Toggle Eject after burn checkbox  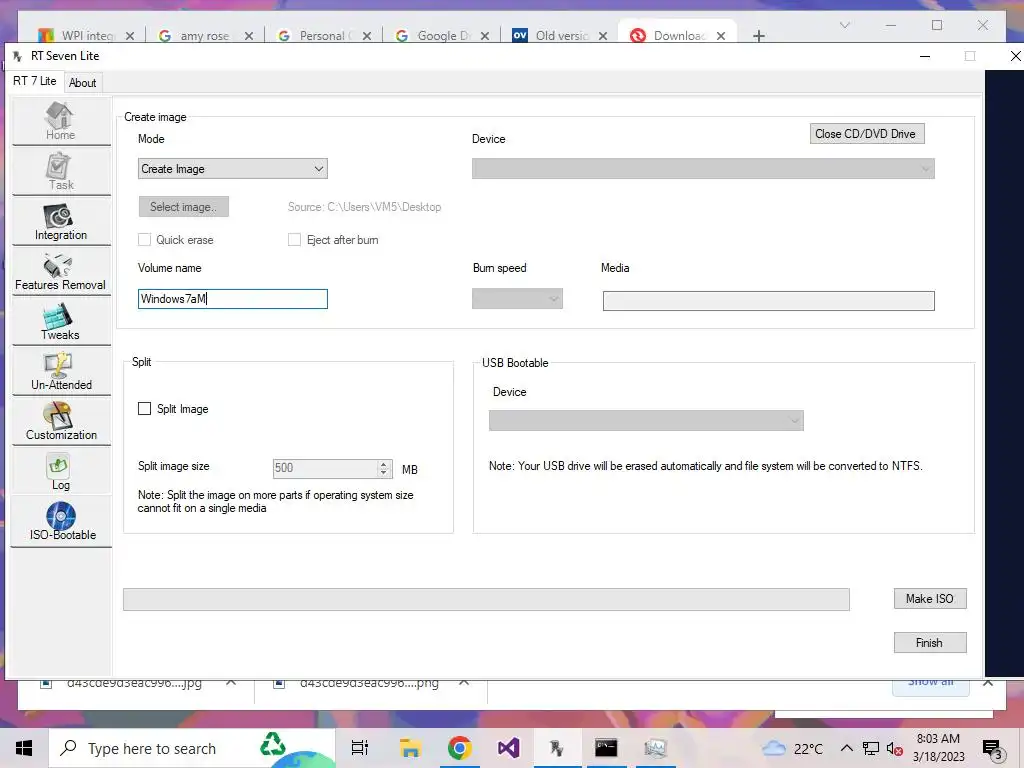click(295, 240)
